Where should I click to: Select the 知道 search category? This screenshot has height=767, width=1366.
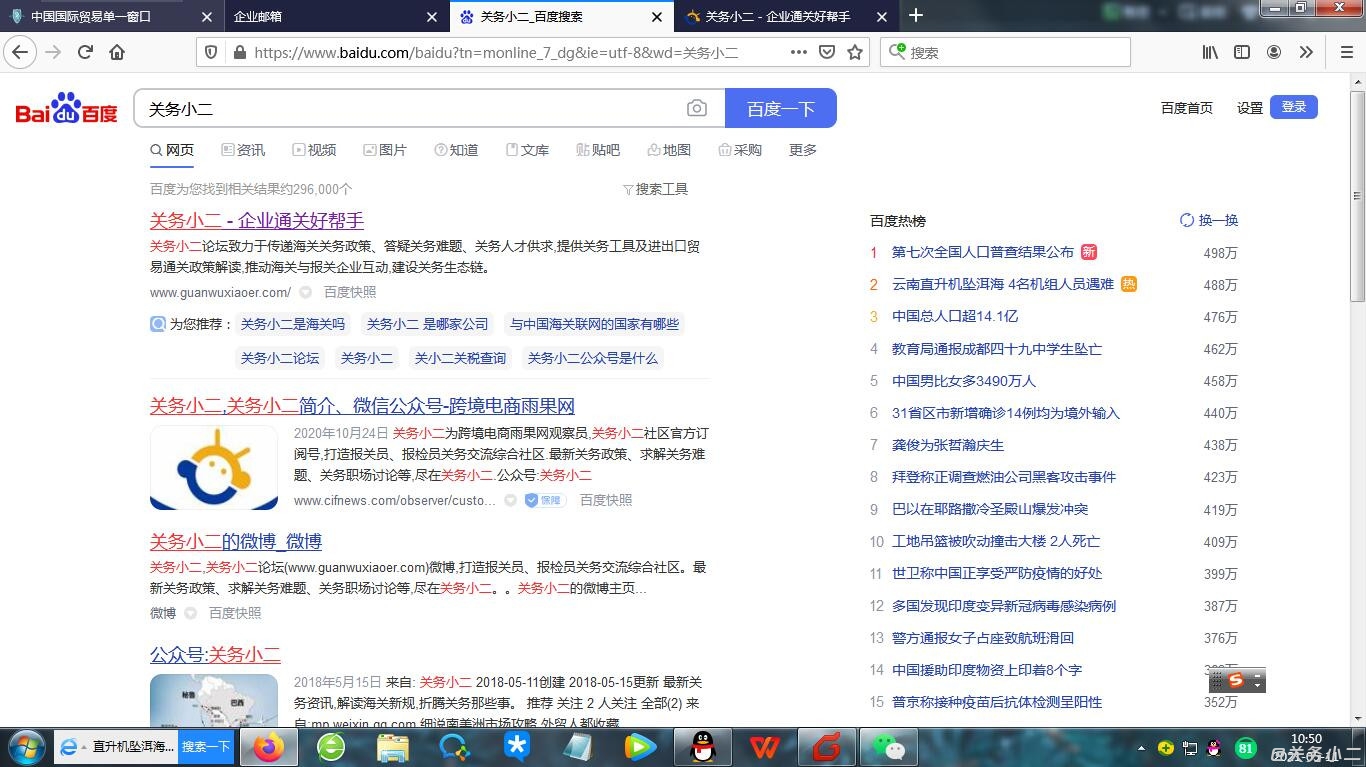(x=456, y=150)
